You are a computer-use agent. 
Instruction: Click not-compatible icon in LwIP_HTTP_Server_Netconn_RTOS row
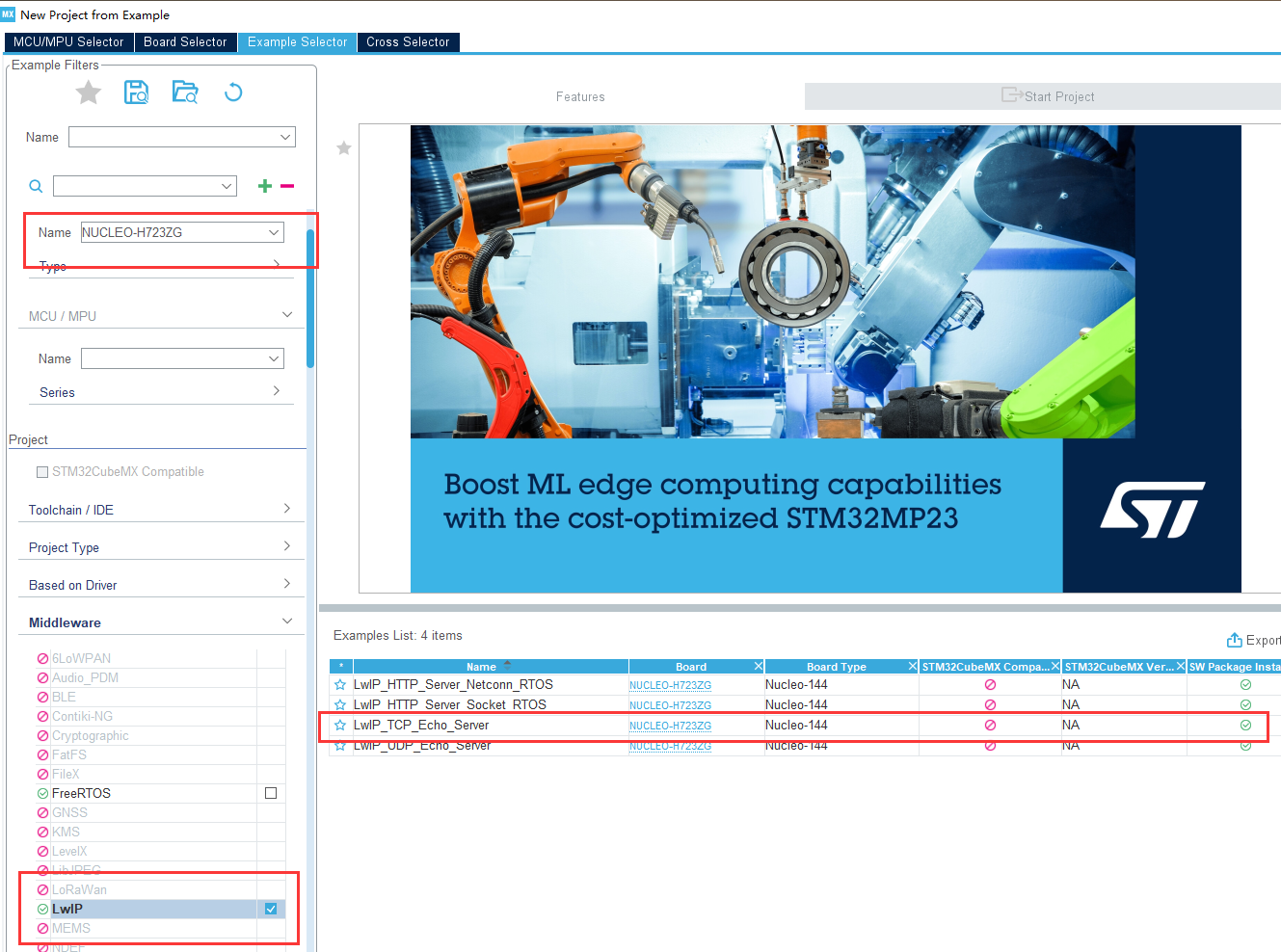click(990, 685)
